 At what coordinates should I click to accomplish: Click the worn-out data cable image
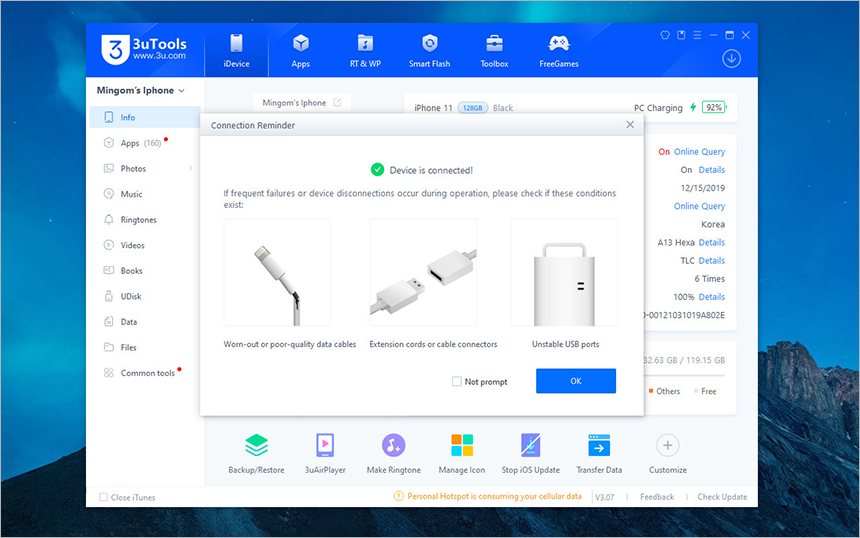pyautogui.click(x=278, y=273)
